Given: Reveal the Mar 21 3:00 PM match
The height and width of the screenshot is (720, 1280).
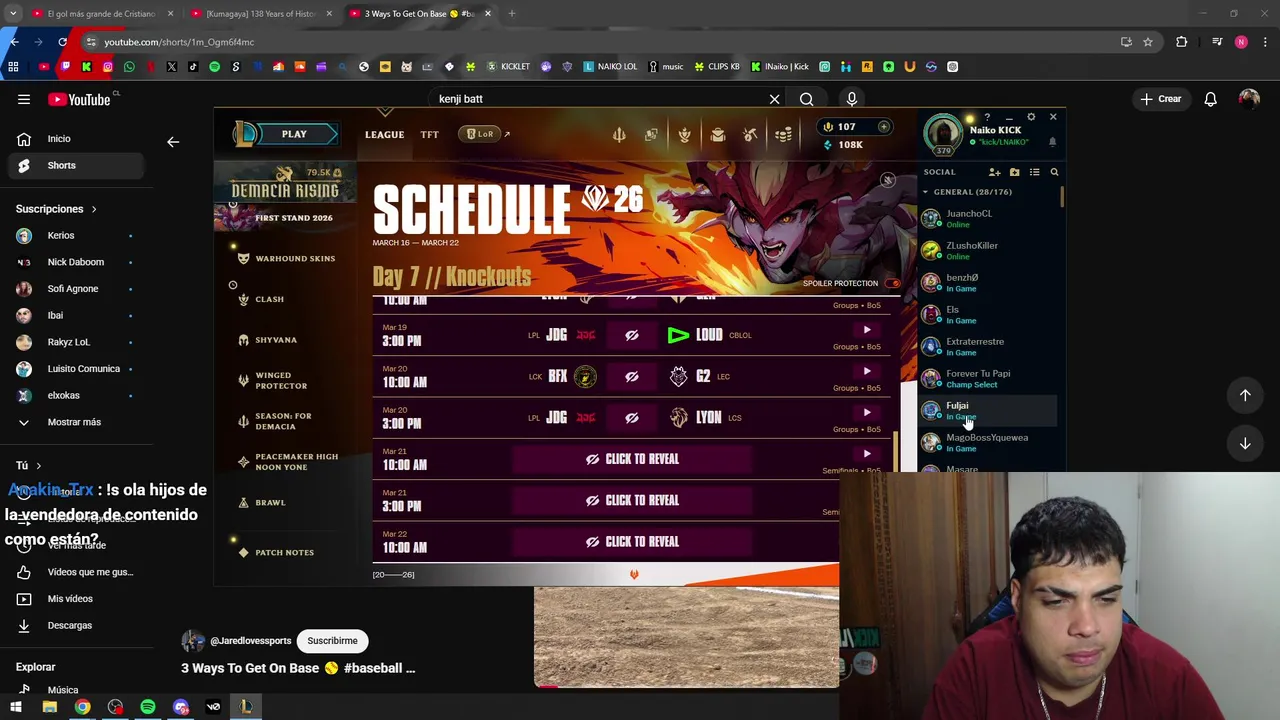Looking at the screenshot, I should [x=632, y=500].
